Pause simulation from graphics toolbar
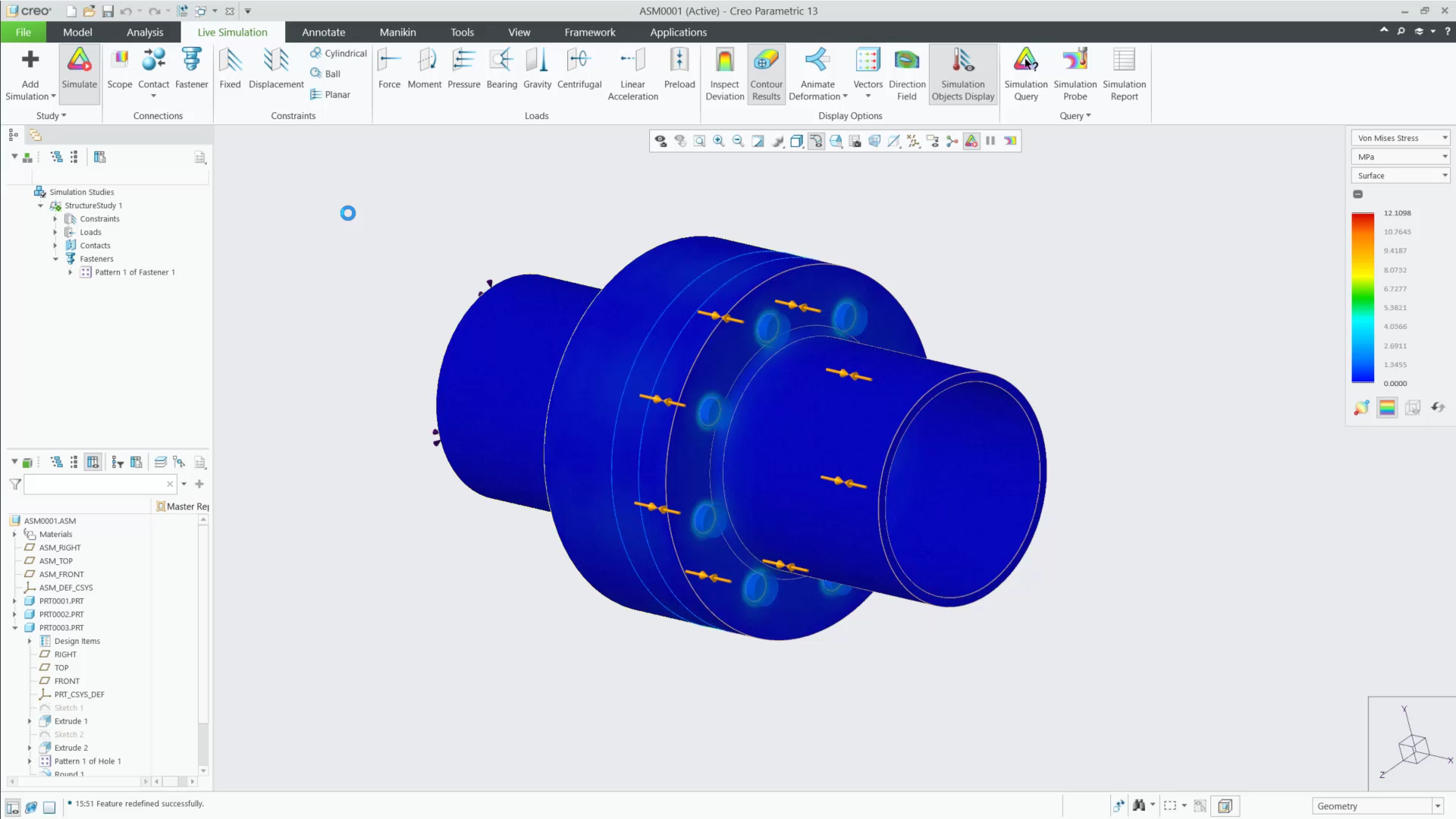Viewport: 1456px width, 819px height. tap(990, 141)
